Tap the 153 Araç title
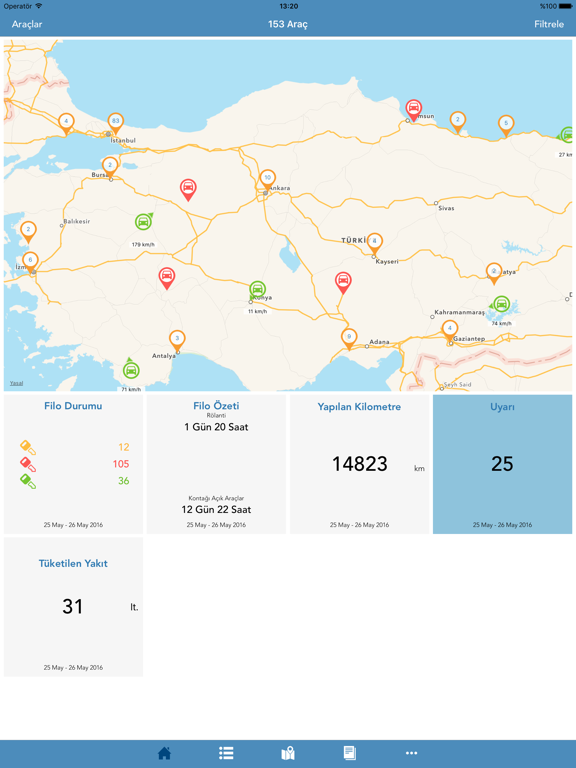Screen dimensions: 576x768 tap(288, 24)
